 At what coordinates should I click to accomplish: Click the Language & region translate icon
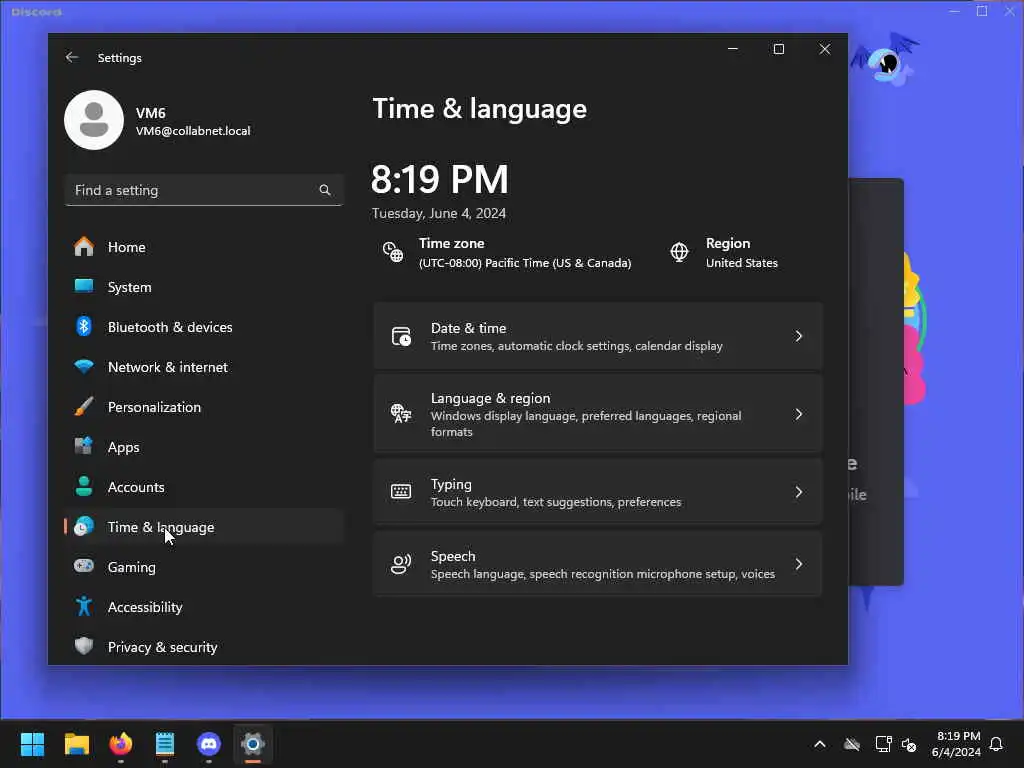click(x=401, y=413)
